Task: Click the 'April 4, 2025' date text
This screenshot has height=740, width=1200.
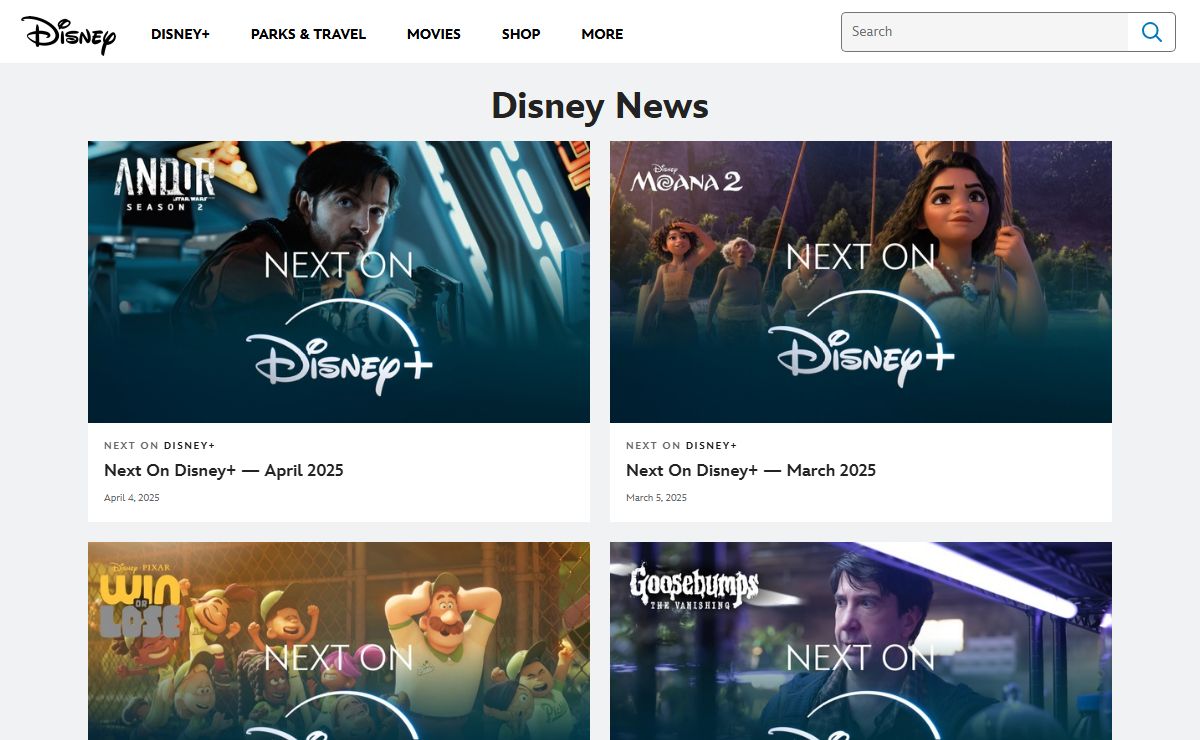Action: (132, 498)
